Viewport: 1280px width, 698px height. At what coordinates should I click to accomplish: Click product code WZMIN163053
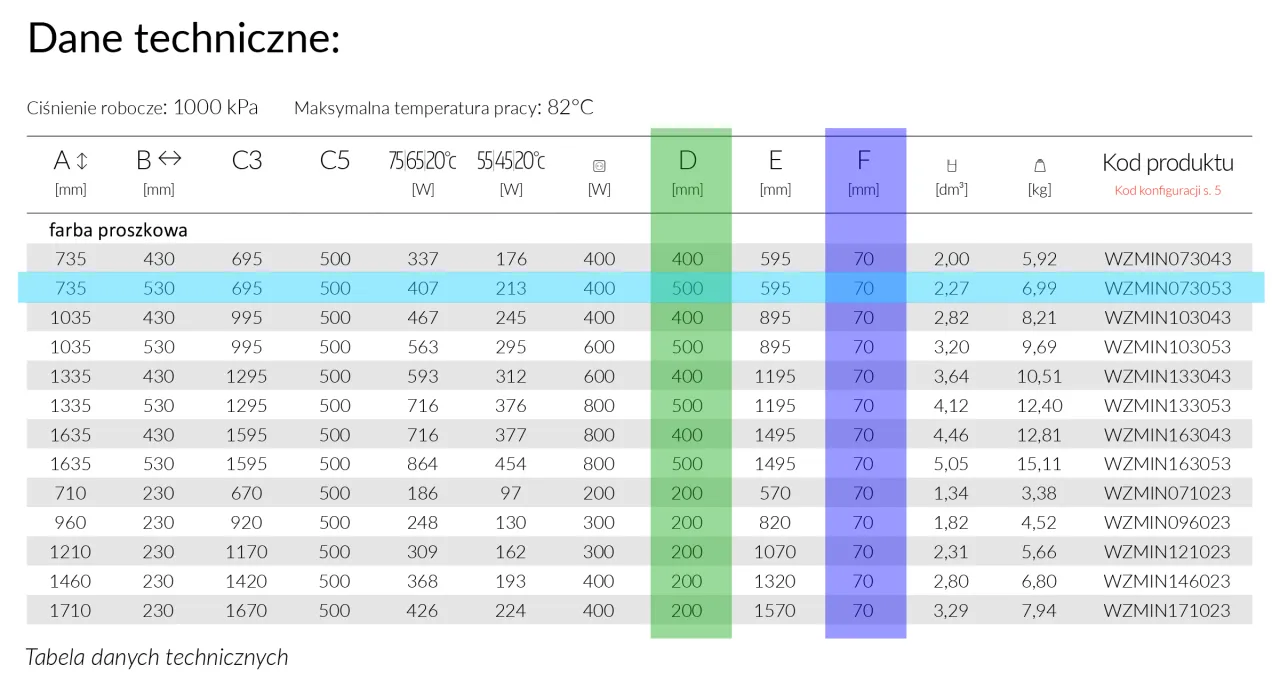1167,464
